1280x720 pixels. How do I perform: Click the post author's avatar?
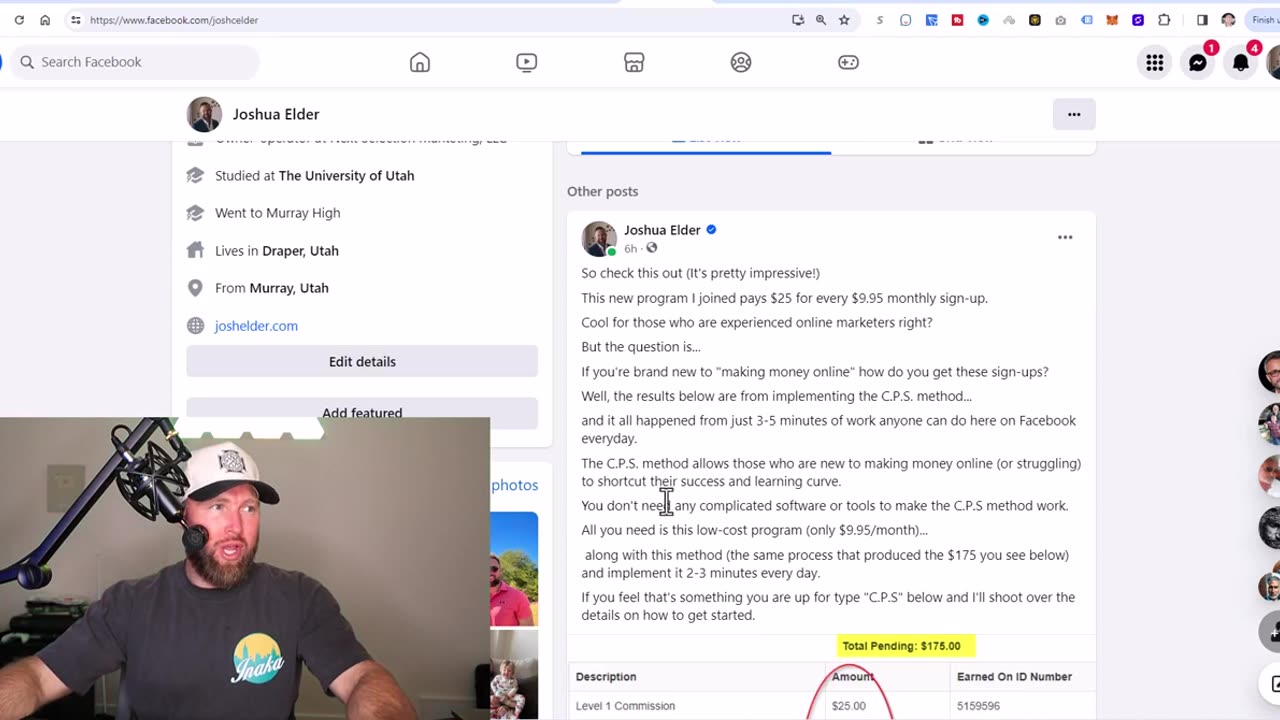(x=599, y=239)
